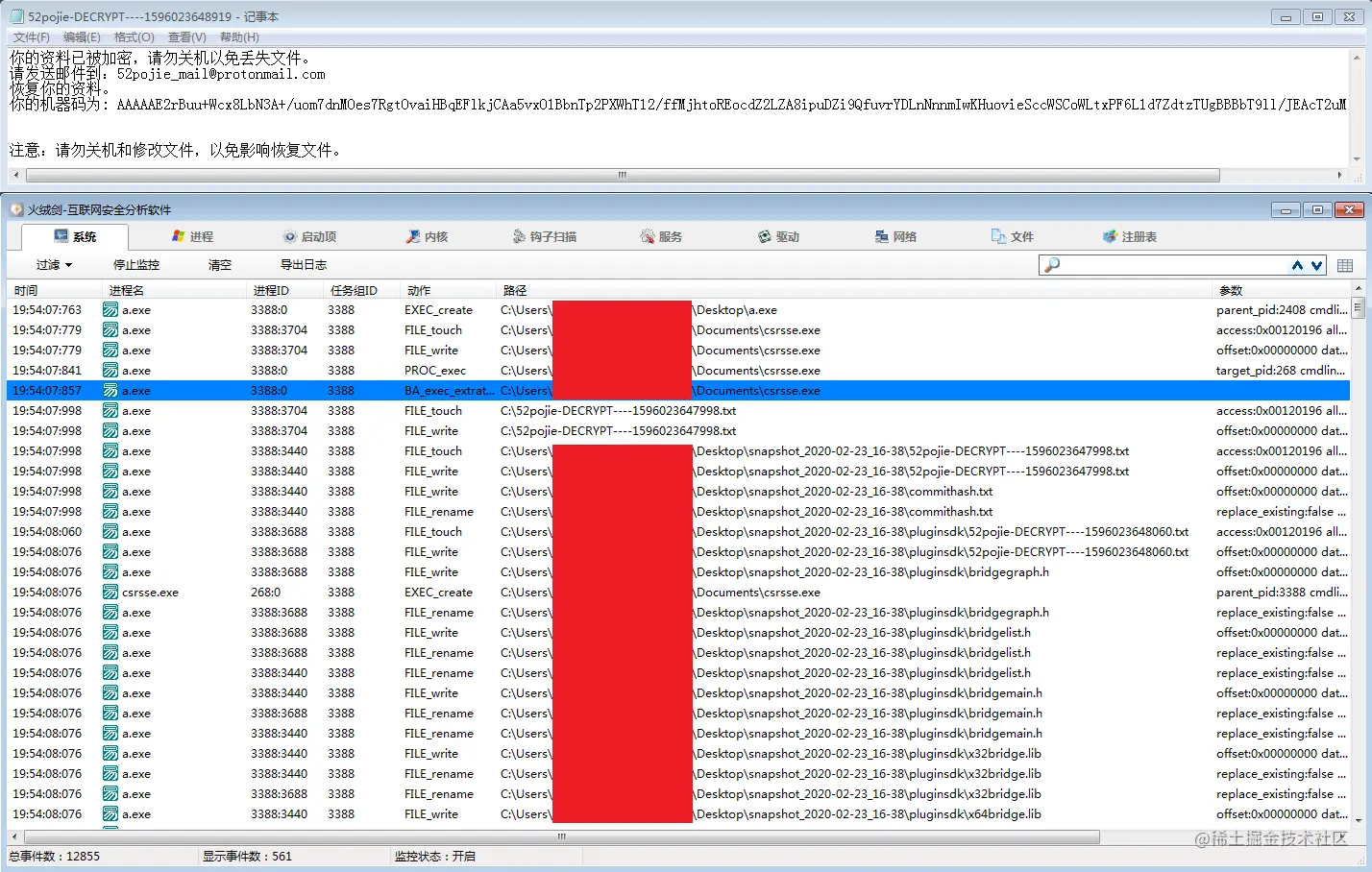
Task: Open the 进程 tab in Huorong Sword
Action: (x=192, y=236)
